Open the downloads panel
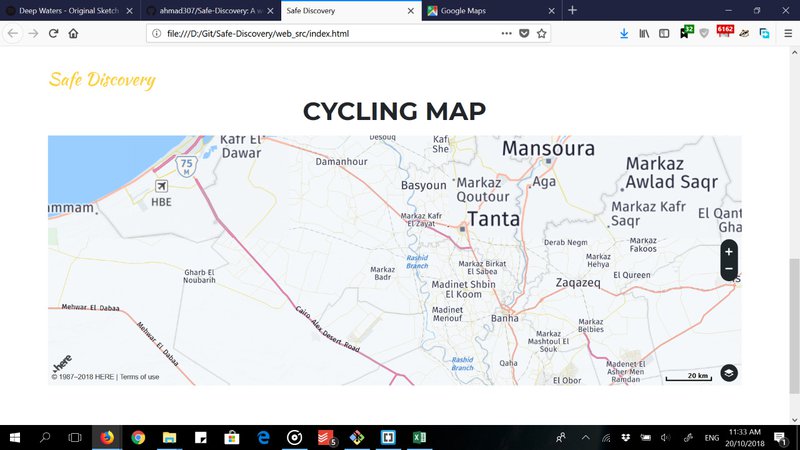Image resolution: width=800 pixels, height=450 pixels. tap(623, 34)
